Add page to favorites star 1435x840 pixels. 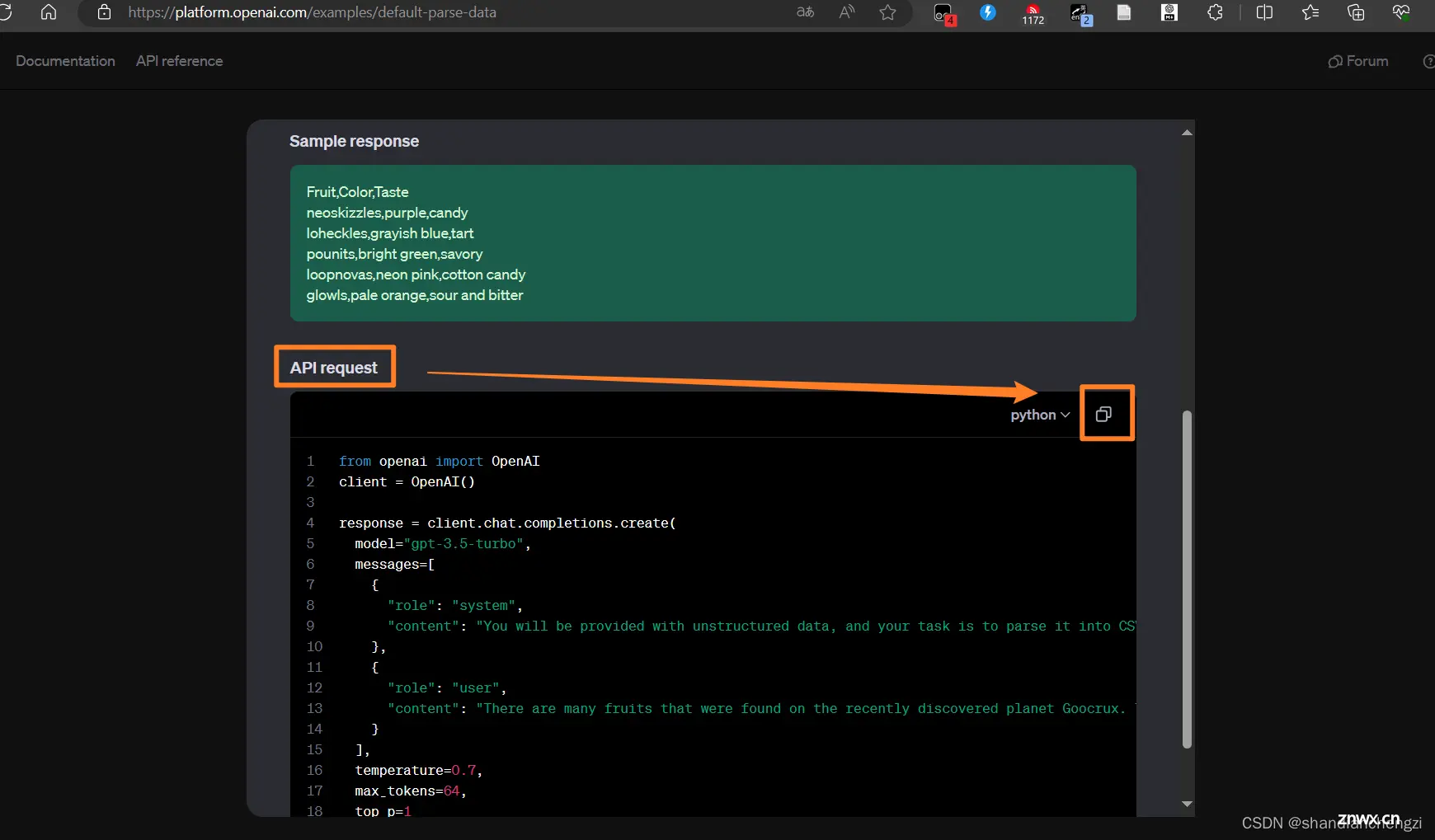click(887, 12)
